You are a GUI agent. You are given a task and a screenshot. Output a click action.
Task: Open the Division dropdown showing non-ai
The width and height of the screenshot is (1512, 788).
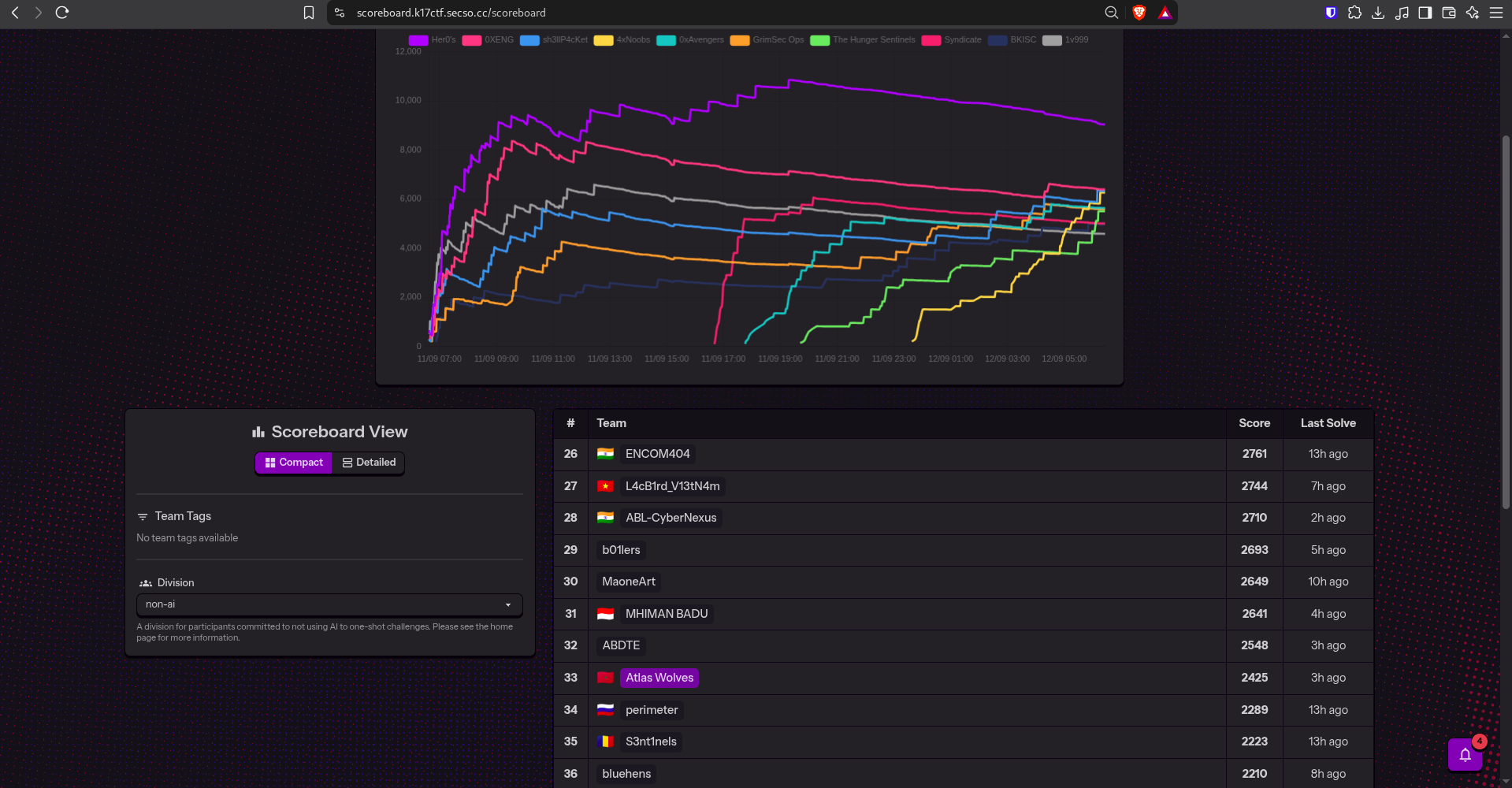click(329, 604)
